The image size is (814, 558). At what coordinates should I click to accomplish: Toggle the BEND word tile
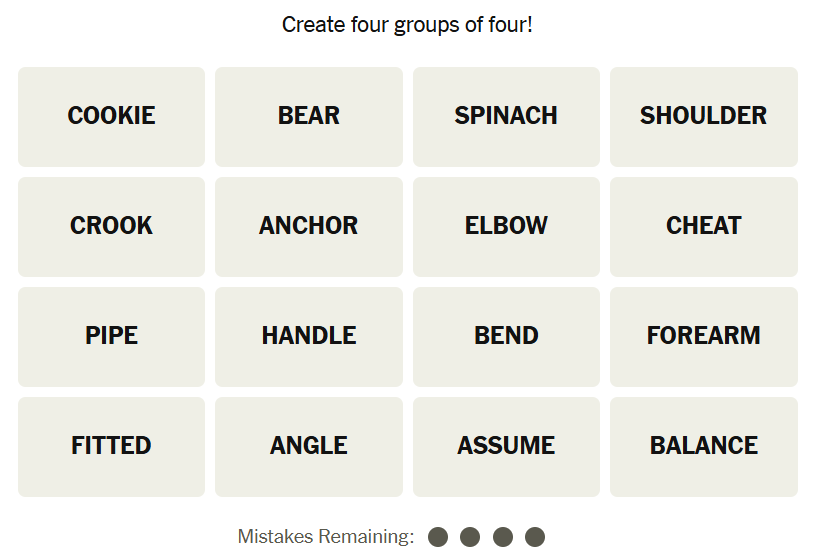point(506,336)
